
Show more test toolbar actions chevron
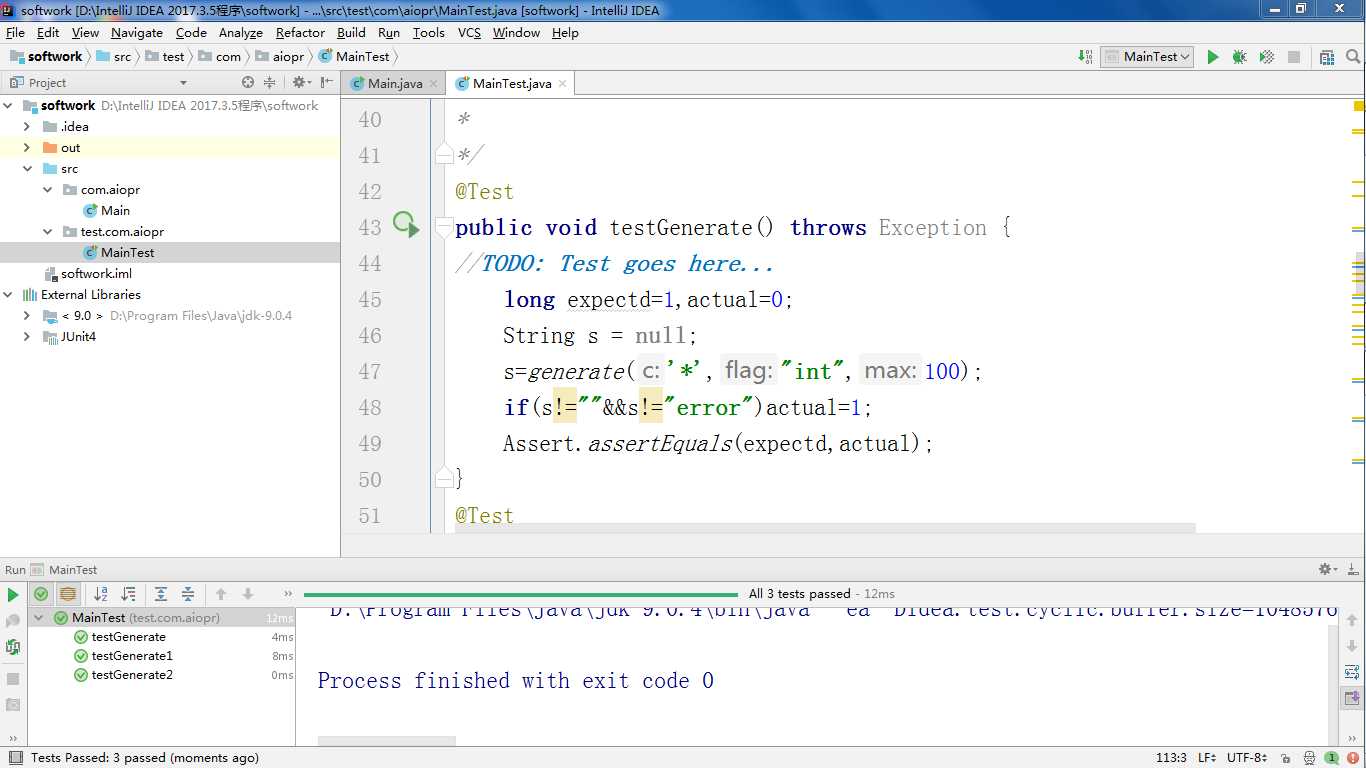tap(288, 594)
